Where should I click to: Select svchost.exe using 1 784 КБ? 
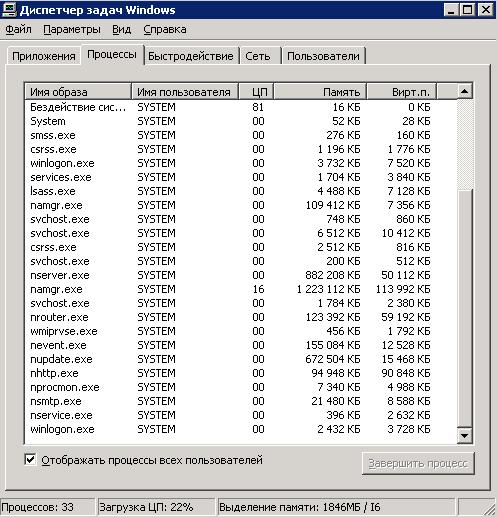241,303
